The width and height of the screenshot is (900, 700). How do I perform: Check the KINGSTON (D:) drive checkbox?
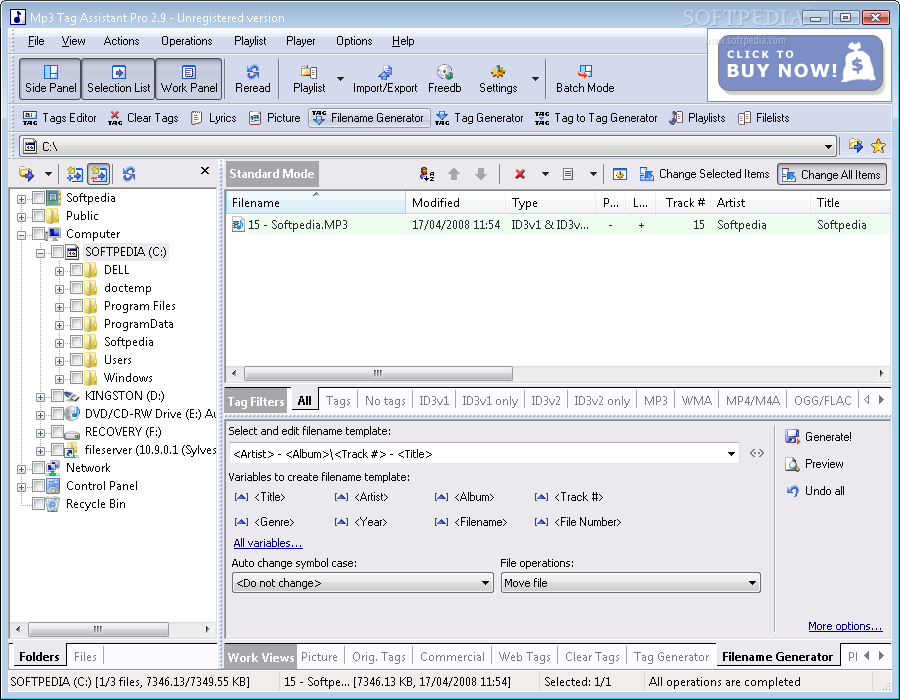tap(57, 396)
